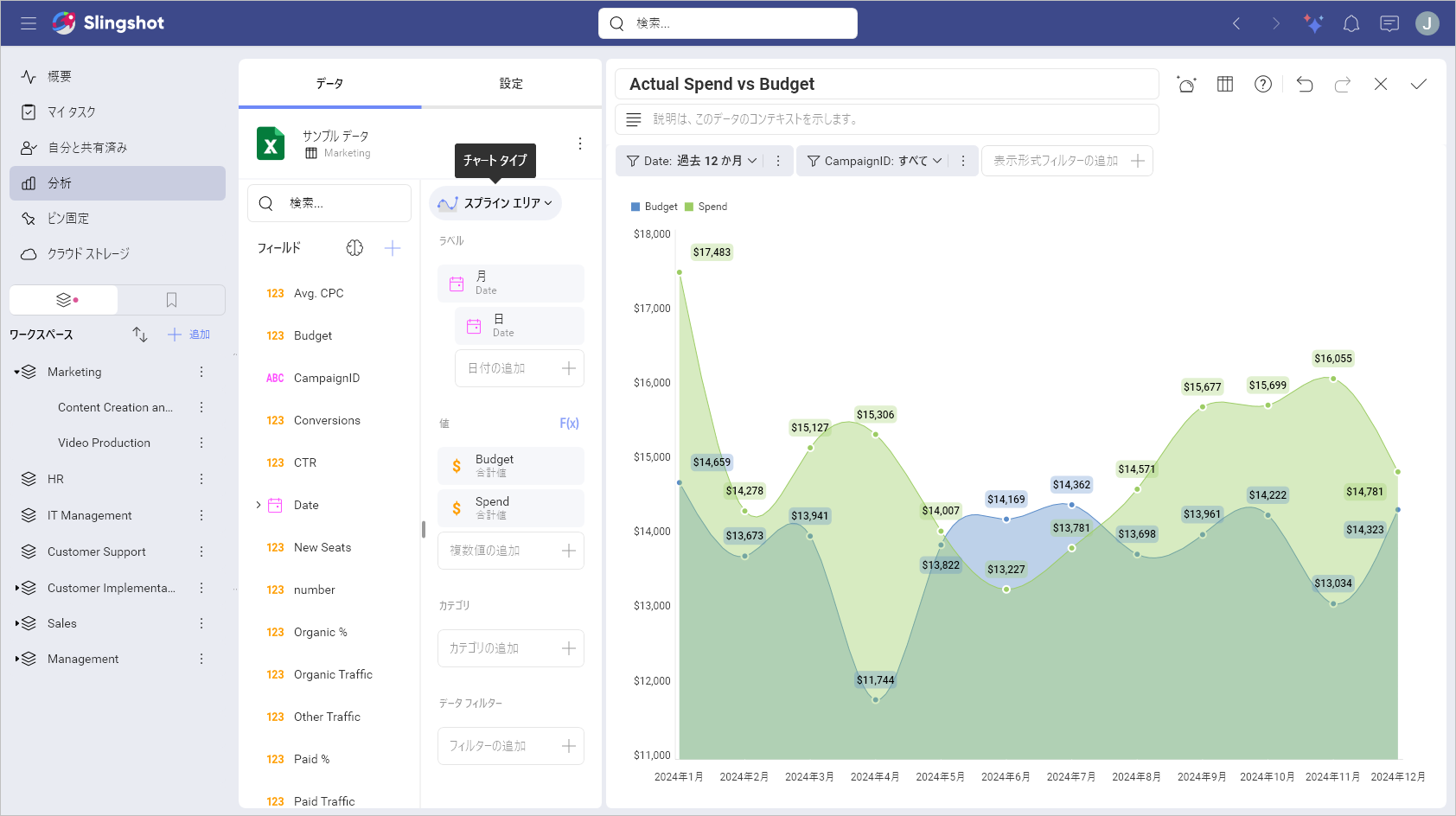Click the fields search box
Viewport: 1456px width, 816px height.
tap(329, 203)
